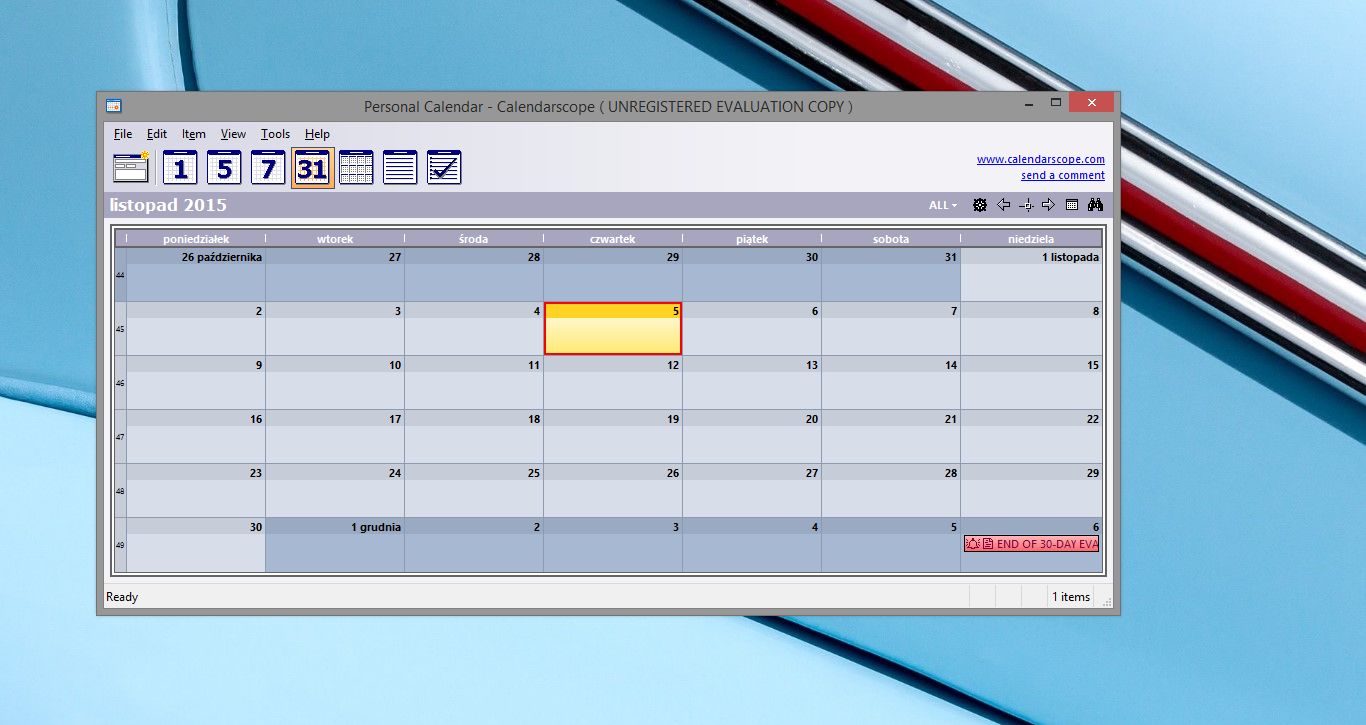The width and height of the screenshot is (1366, 725).
Task: Click the Ready status bar text
Action: (122, 597)
